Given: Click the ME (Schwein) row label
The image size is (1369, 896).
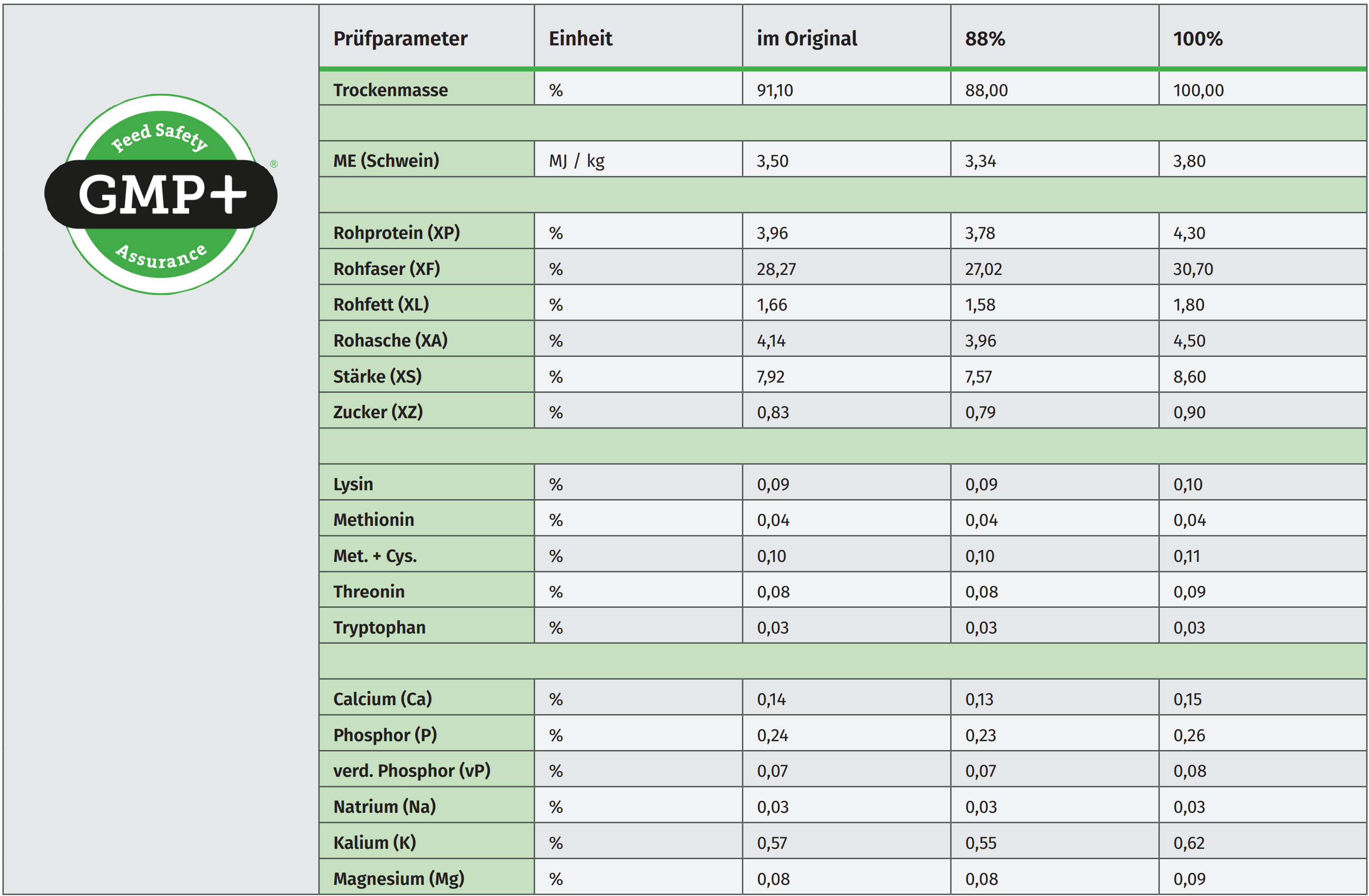Looking at the screenshot, I should 386,161.
